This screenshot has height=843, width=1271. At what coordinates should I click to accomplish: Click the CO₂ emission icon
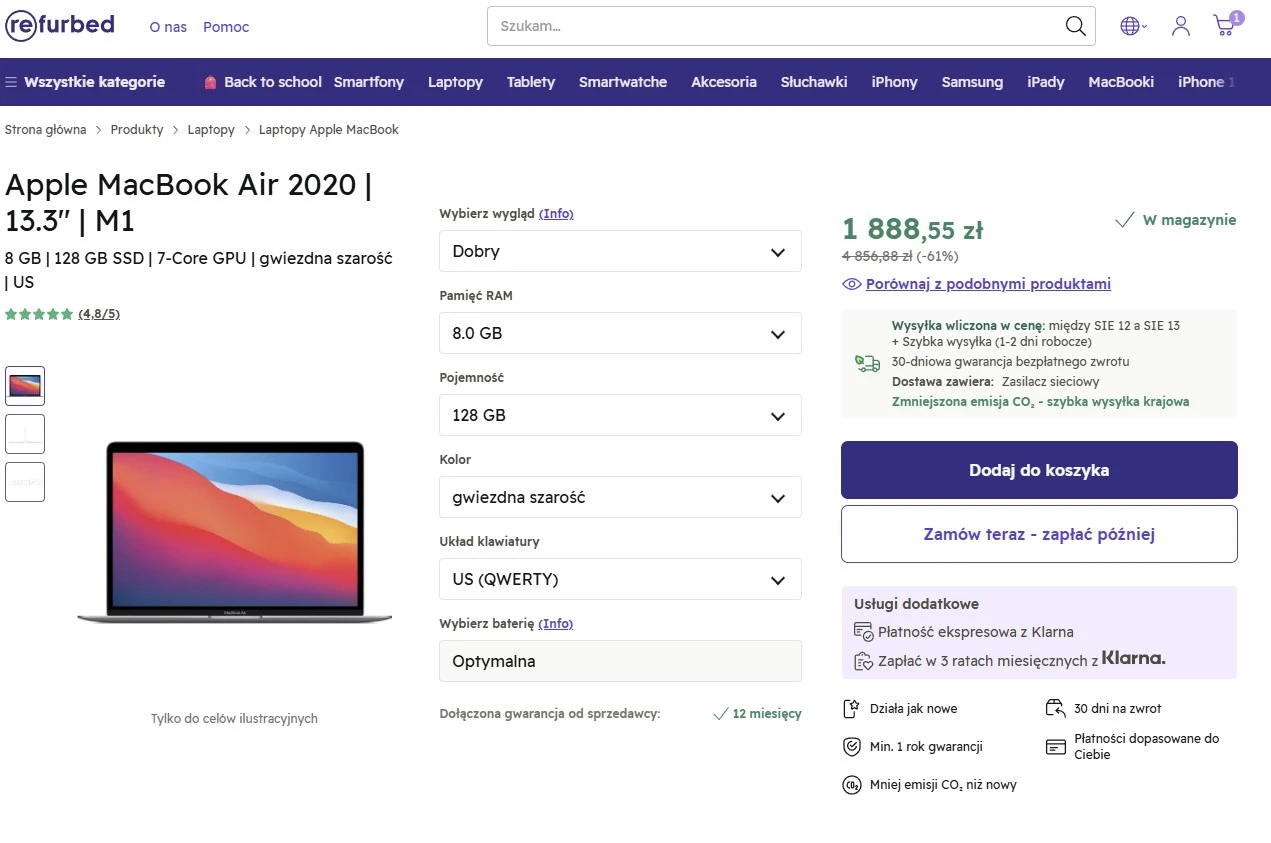pyautogui.click(x=851, y=785)
